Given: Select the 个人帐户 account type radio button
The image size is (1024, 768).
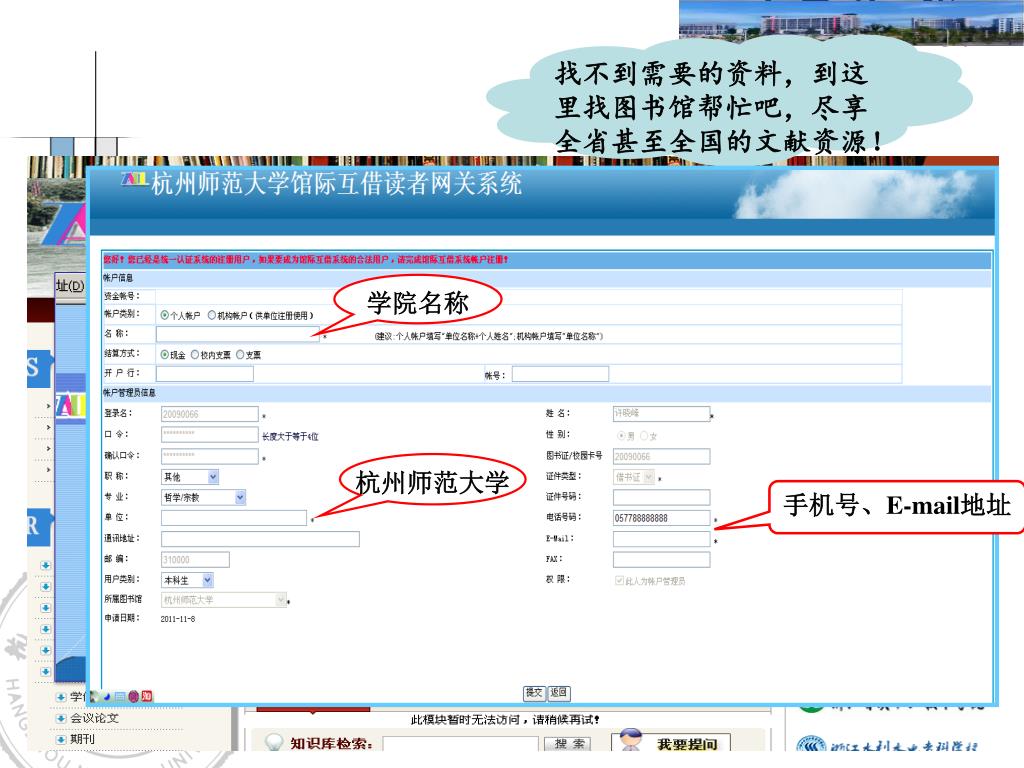Looking at the screenshot, I should click(x=165, y=315).
